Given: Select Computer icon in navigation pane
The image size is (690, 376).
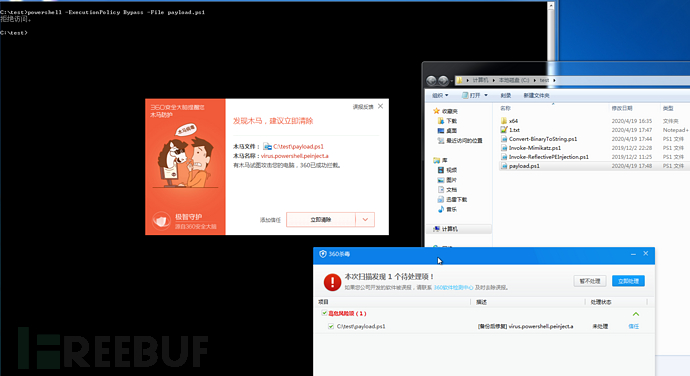Looking at the screenshot, I should (x=436, y=229).
